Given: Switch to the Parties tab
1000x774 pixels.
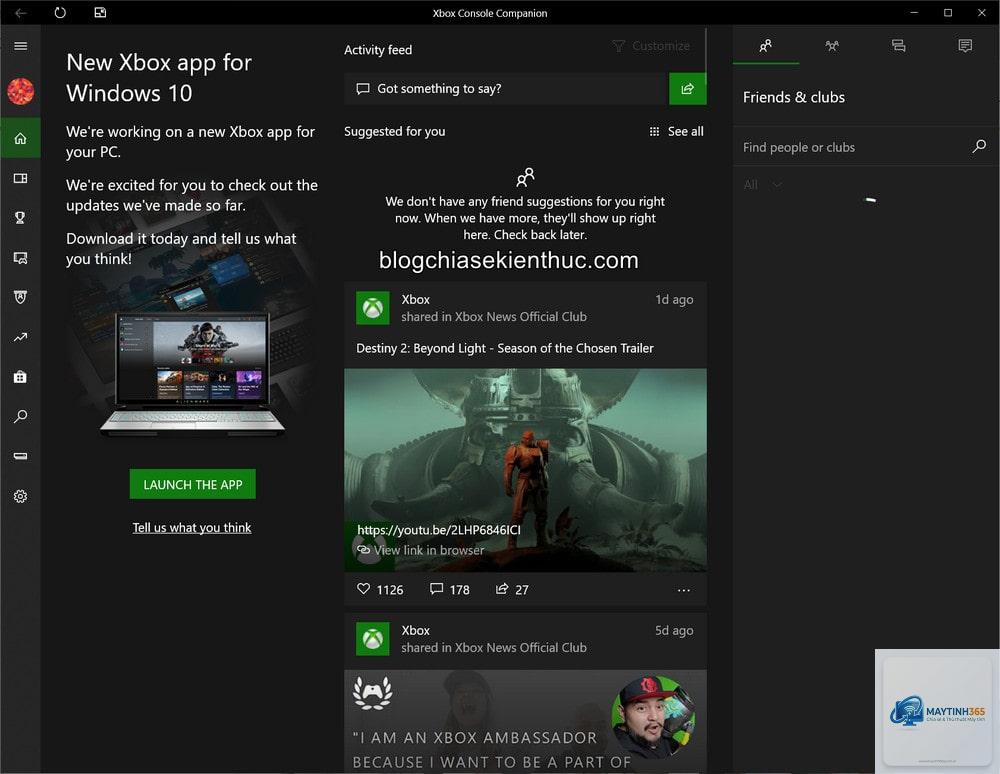Looking at the screenshot, I should pyautogui.click(x=832, y=45).
